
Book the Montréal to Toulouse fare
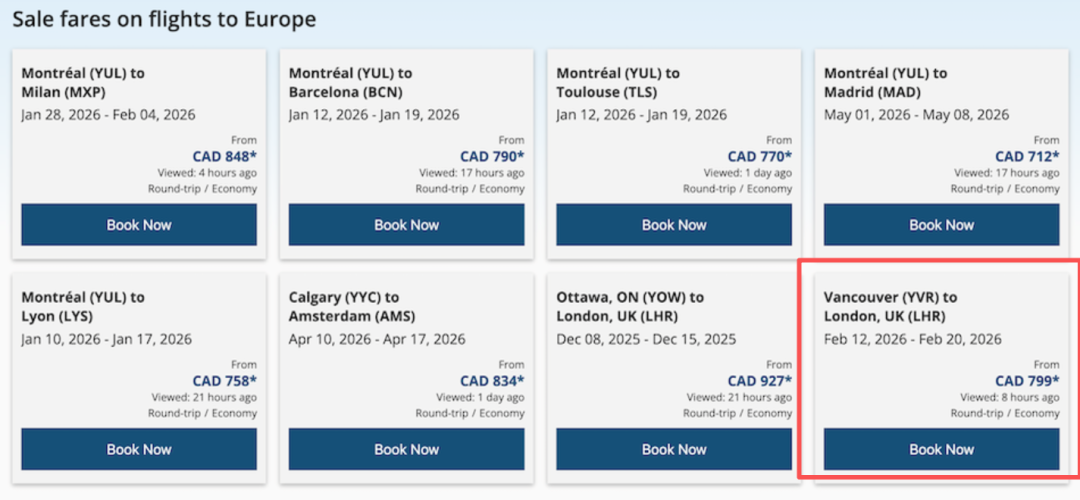point(674,225)
